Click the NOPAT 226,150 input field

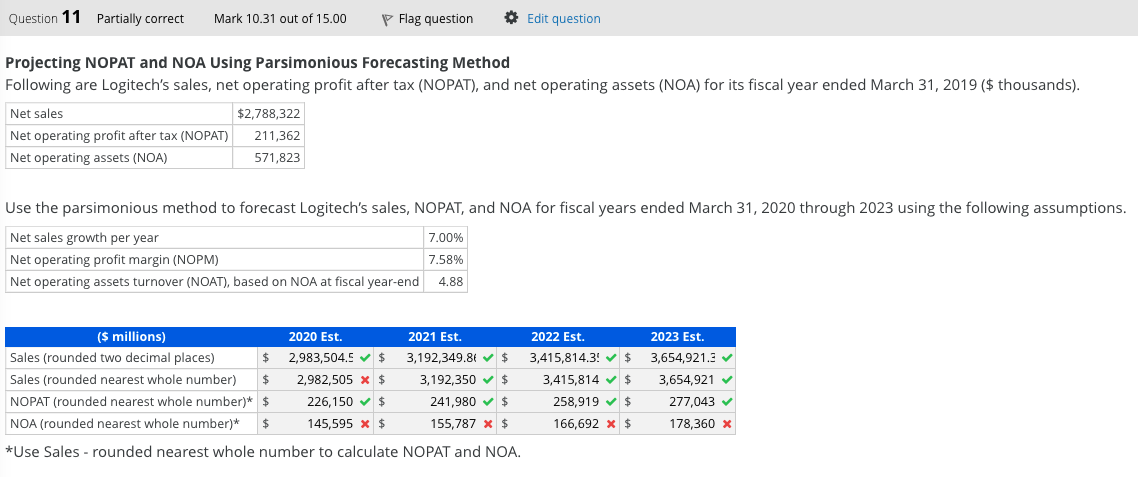(314, 401)
